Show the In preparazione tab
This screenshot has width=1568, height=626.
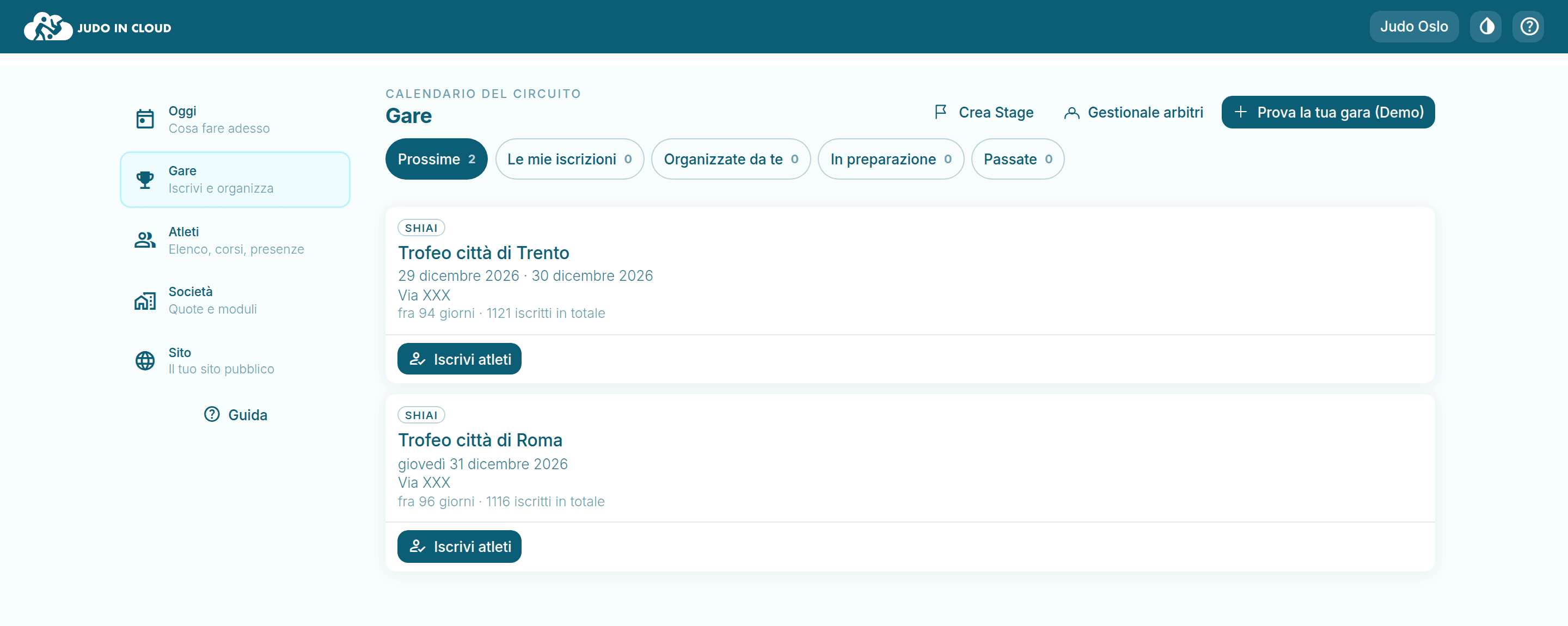pyautogui.click(x=891, y=159)
